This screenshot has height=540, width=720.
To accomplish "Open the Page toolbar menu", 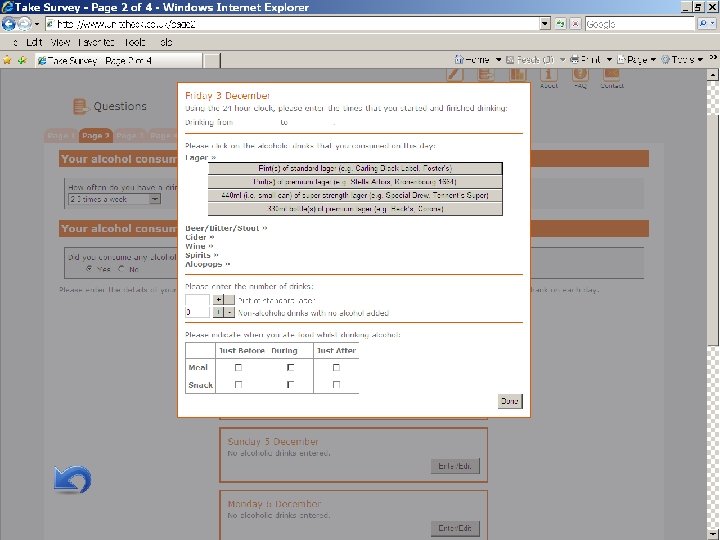I will point(636,59).
